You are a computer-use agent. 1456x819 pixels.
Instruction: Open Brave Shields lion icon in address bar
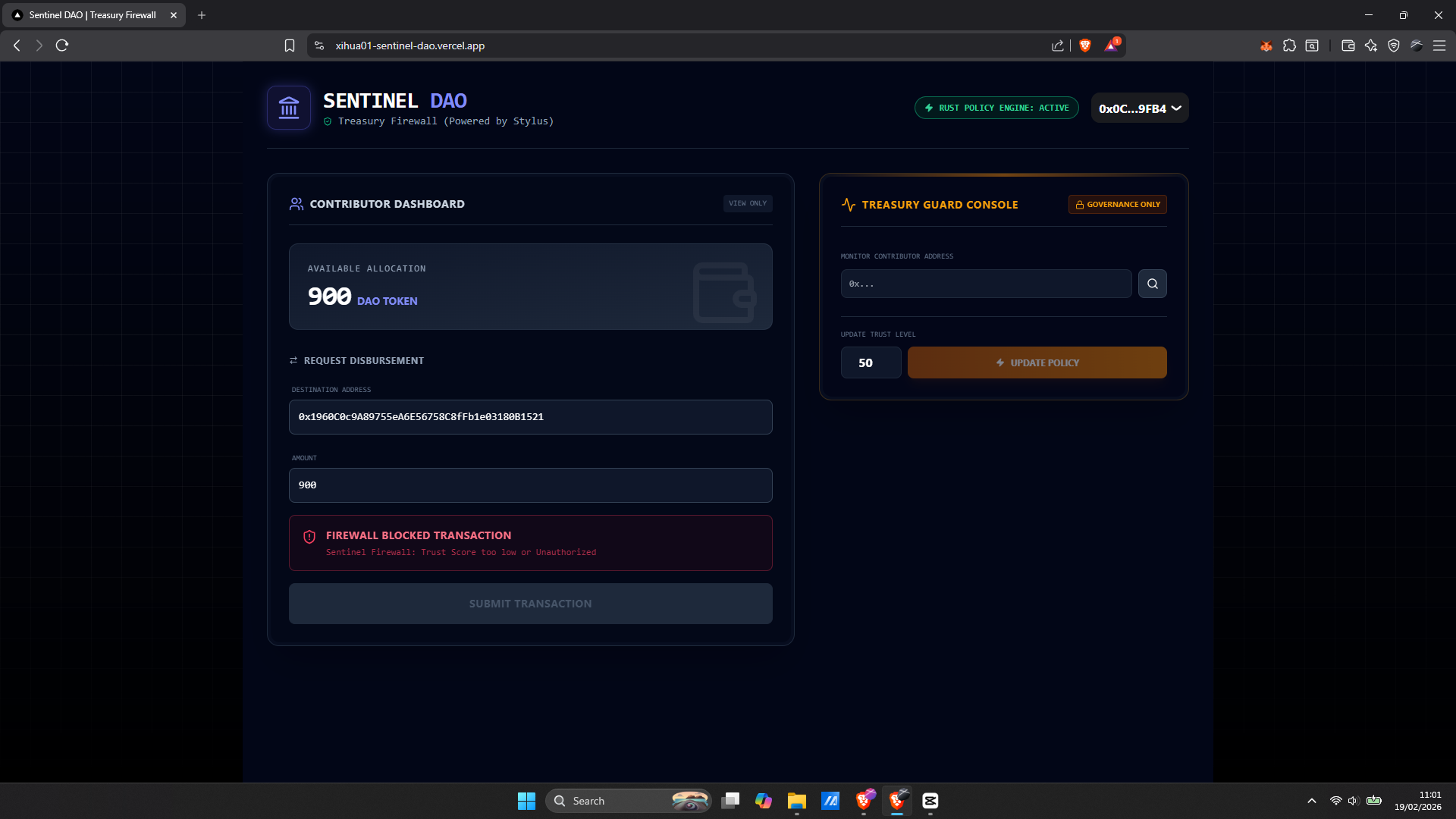coord(1085,45)
